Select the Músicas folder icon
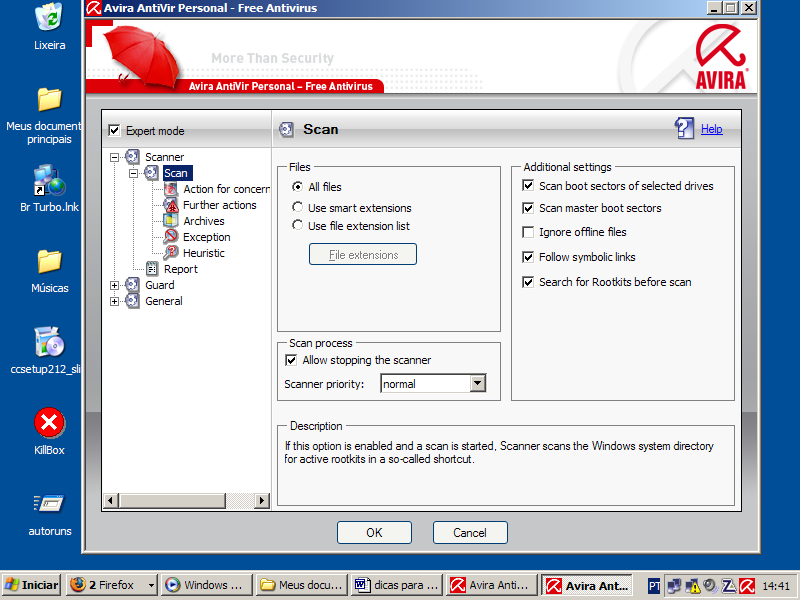Screen dimensions: 800x600 49,261
